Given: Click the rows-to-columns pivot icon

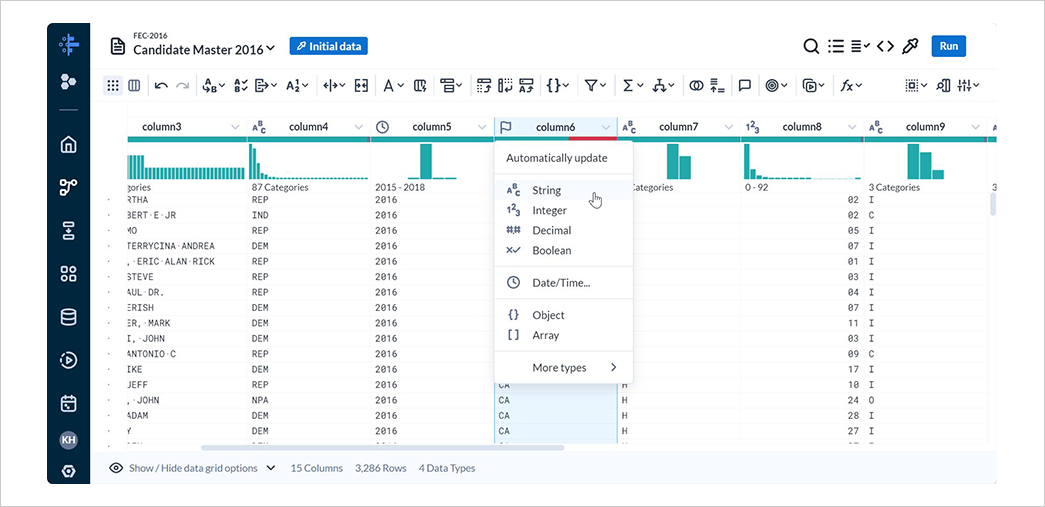Looking at the screenshot, I should pyautogui.click(x=484, y=85).
